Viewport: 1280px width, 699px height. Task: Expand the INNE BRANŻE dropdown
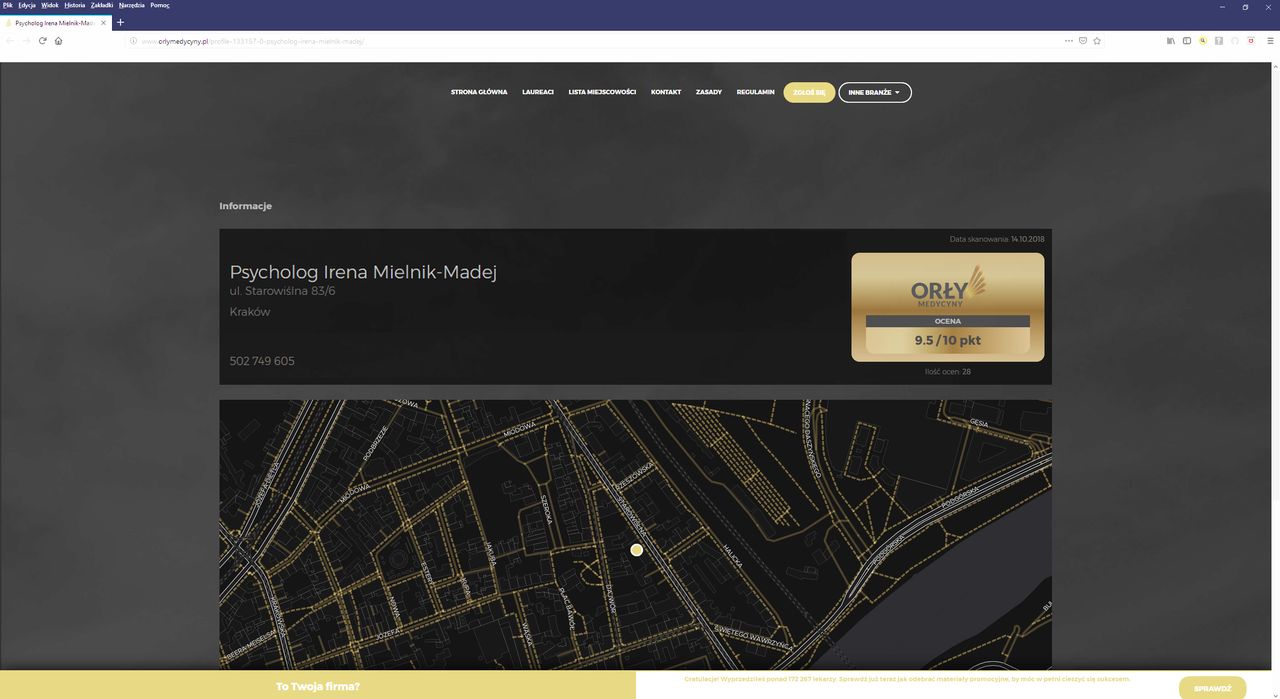tap(874, 92)
